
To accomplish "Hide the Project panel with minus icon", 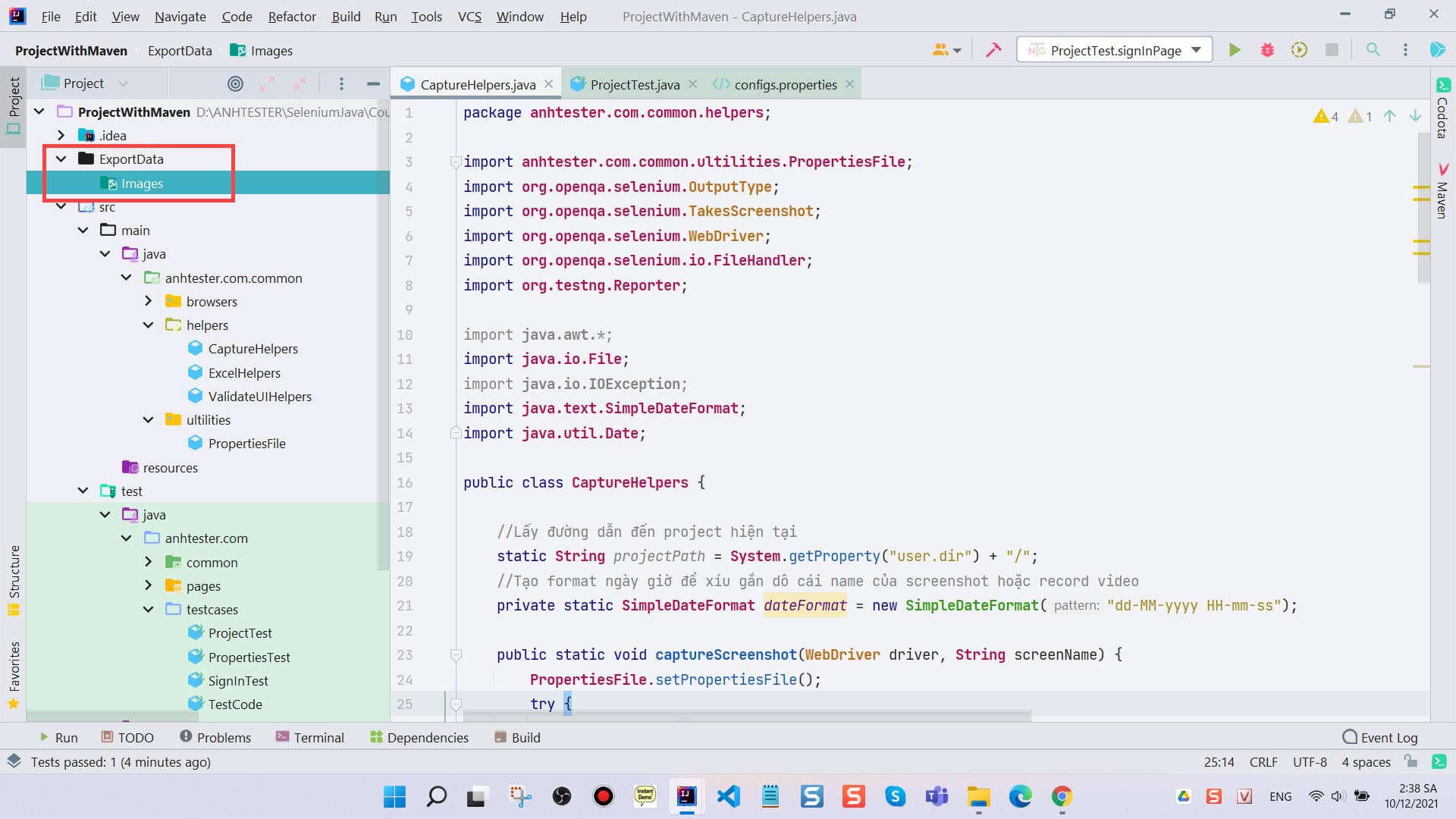I will point(373,83).
